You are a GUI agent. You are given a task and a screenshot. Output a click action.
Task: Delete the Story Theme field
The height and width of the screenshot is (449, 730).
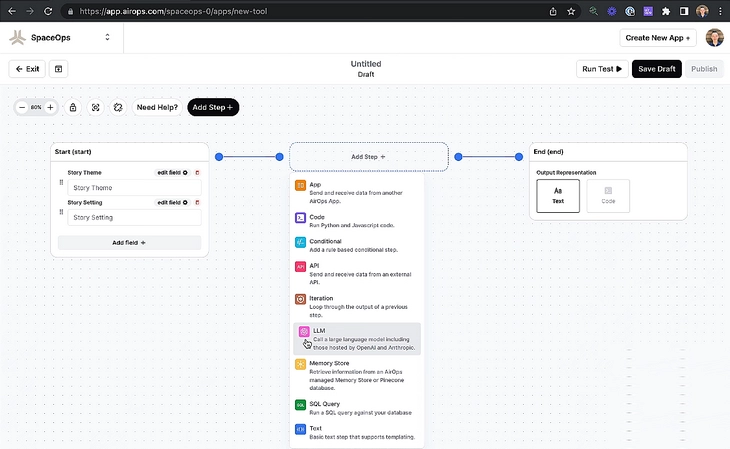tap(197, 173)
